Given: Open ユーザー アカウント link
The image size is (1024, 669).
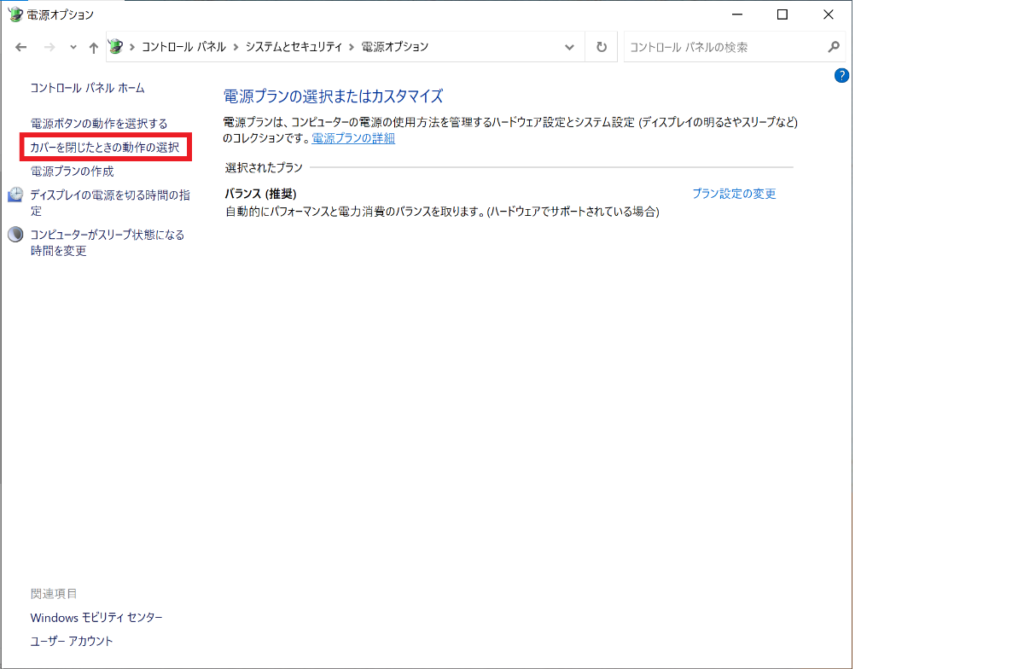Looking at the screenshot, I should point(71,642).
